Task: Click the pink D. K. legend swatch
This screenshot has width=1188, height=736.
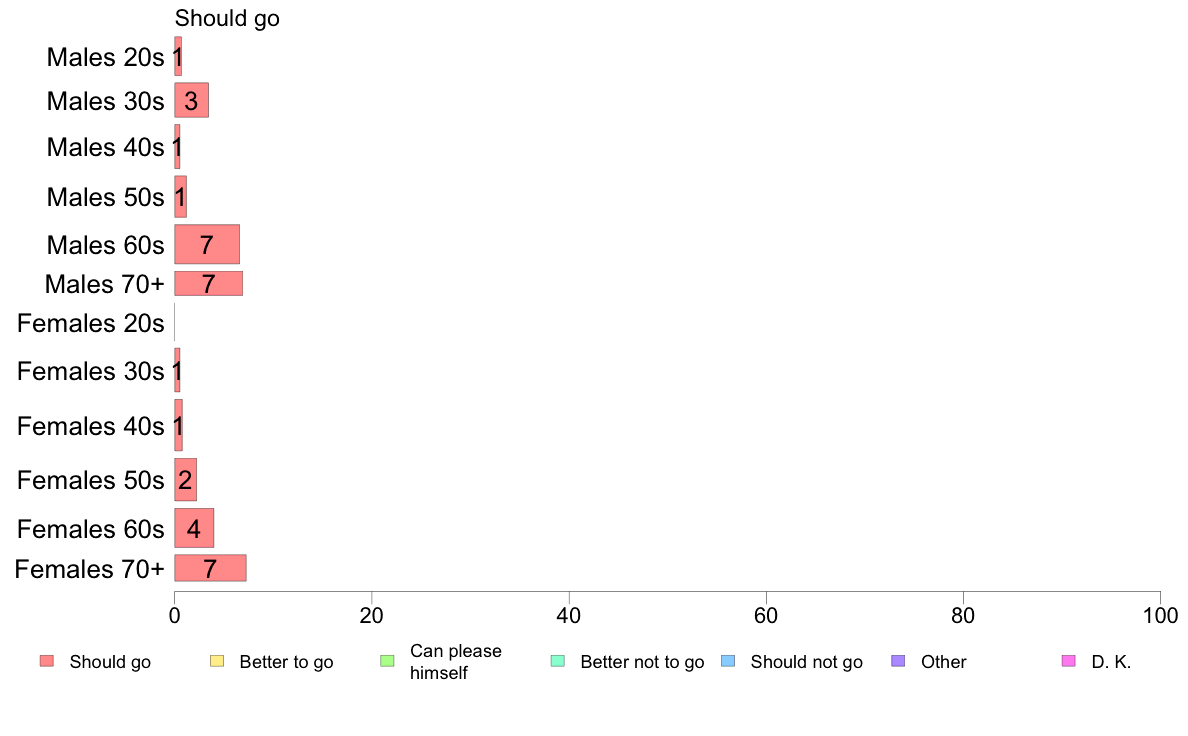Action: (1069, 661)
